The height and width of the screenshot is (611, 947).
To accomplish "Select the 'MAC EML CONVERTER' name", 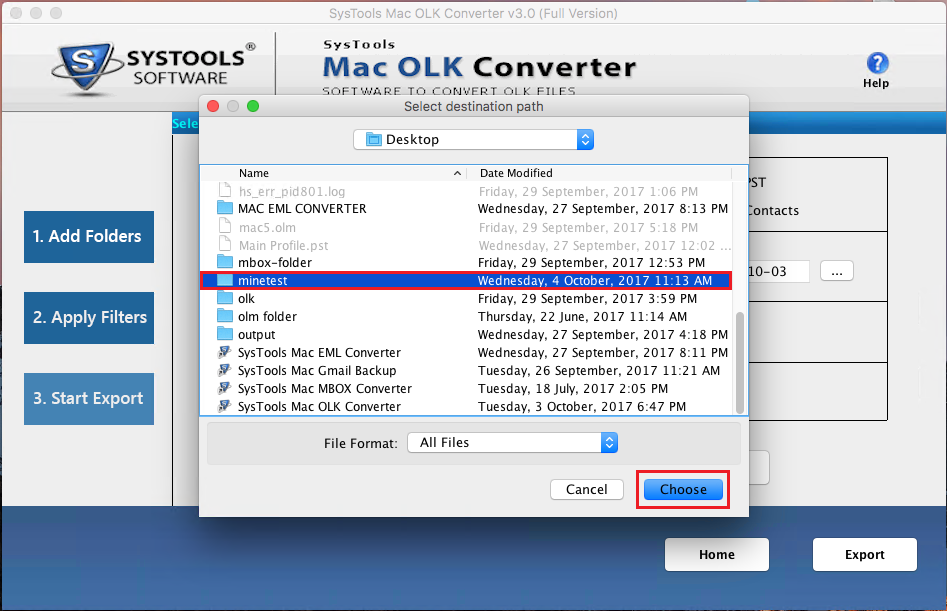I will pos(302,209).
